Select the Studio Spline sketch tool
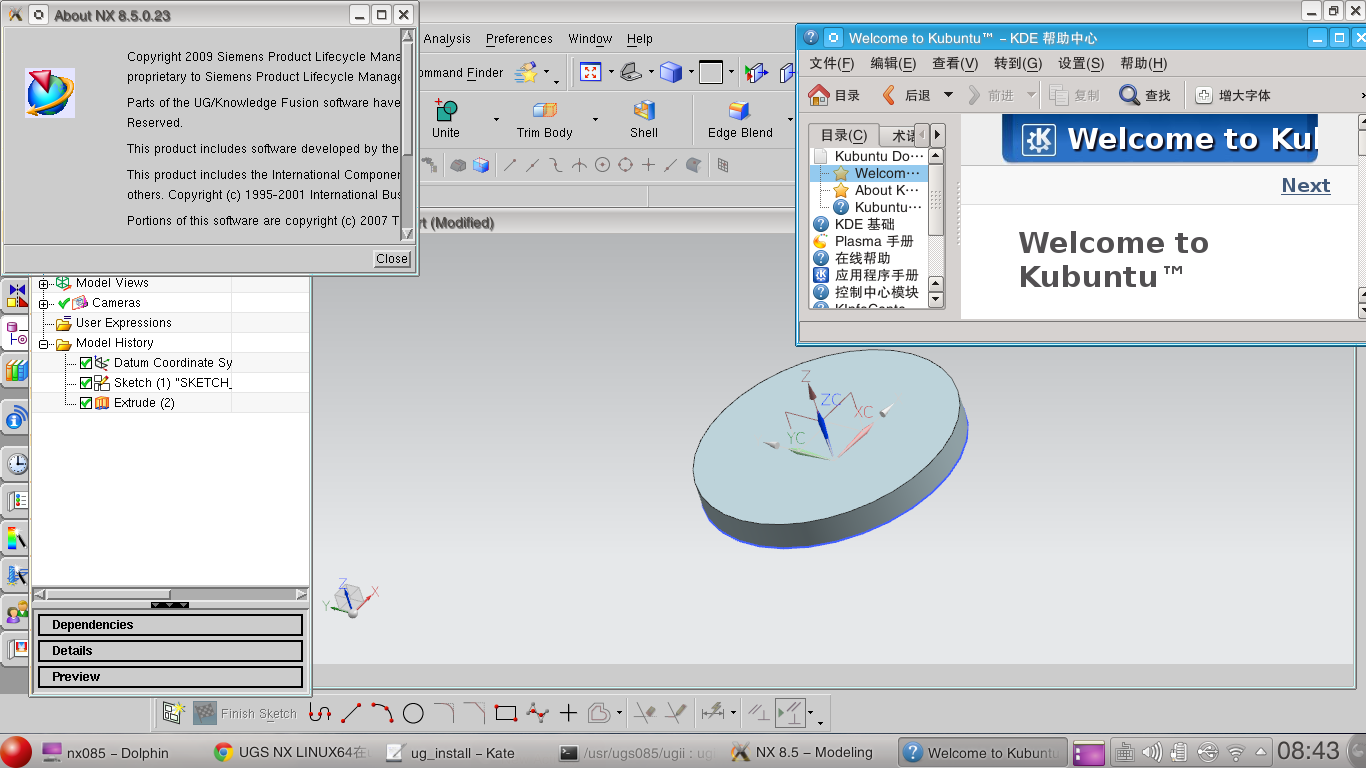The height and width of the screenshot is (768, 1366). point(538,713)
